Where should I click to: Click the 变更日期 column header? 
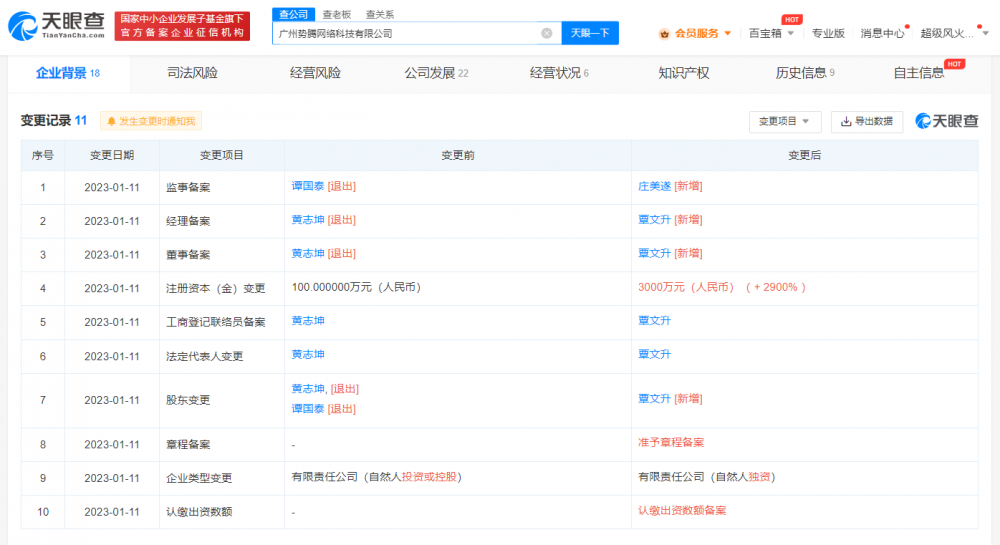(112, 155)
